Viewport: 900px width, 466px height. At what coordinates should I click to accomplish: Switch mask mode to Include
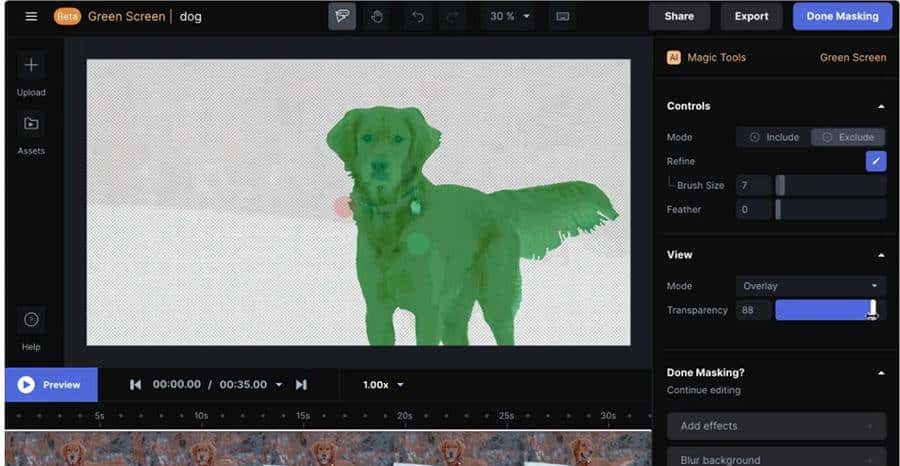[x=774, y=137]
